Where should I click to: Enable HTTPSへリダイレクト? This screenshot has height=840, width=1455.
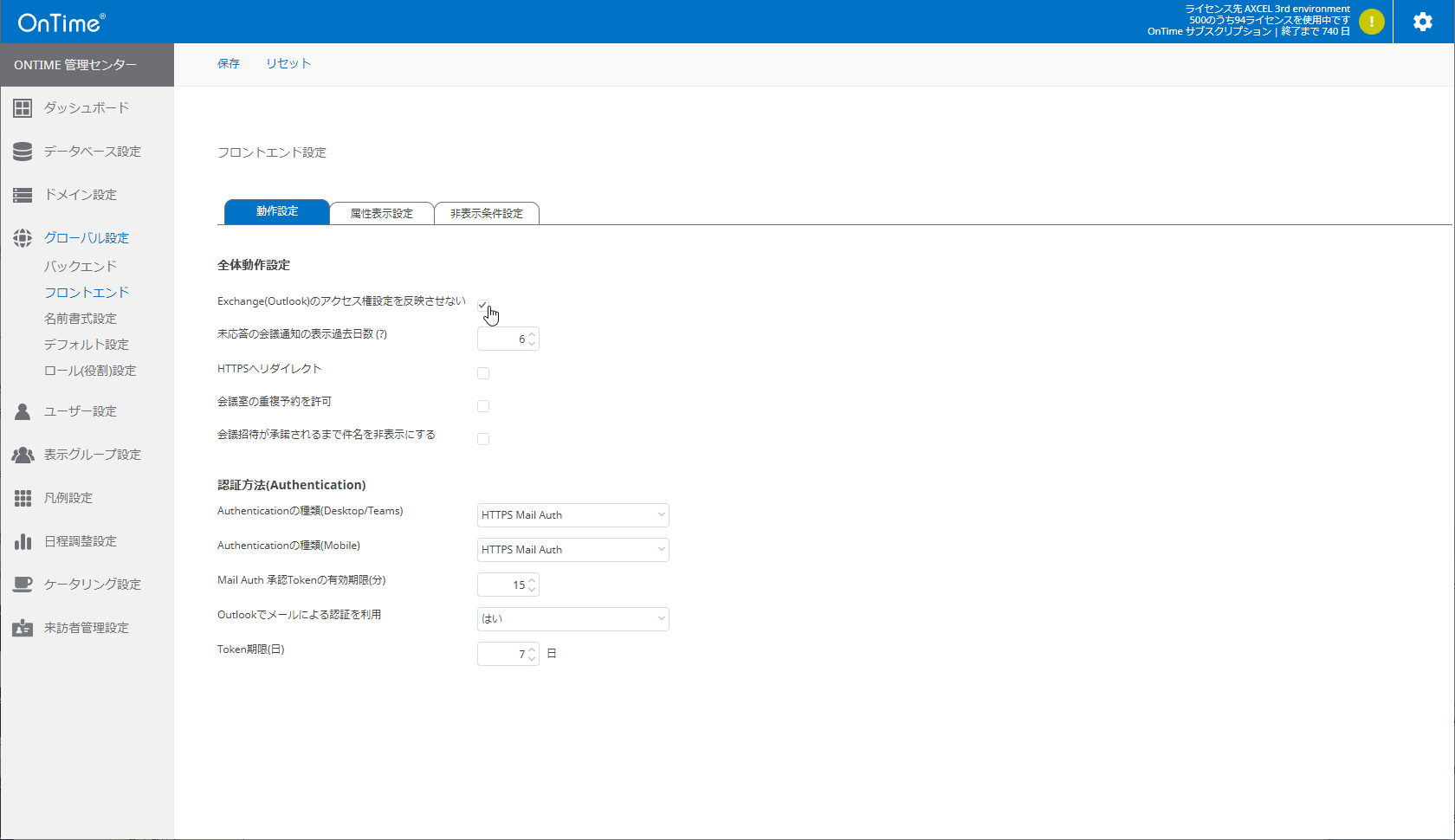coord(482,372)
